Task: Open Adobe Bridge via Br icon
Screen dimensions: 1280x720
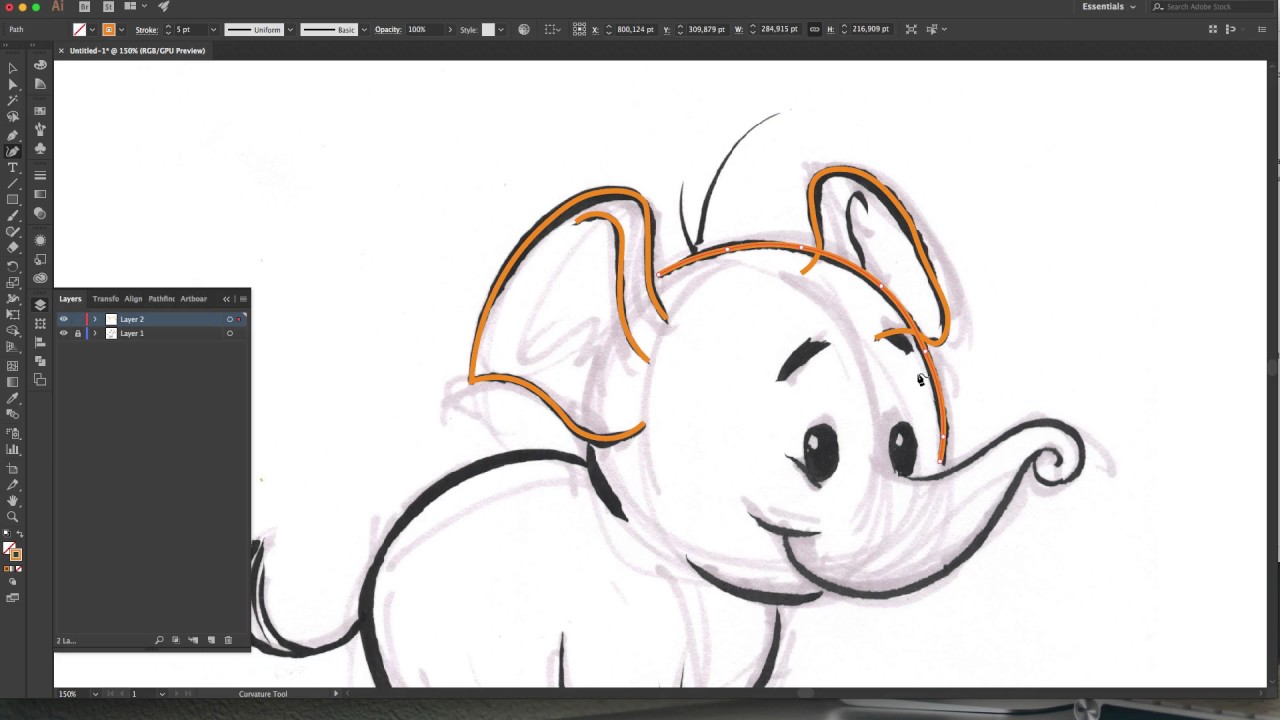Action: pos(85,7)
